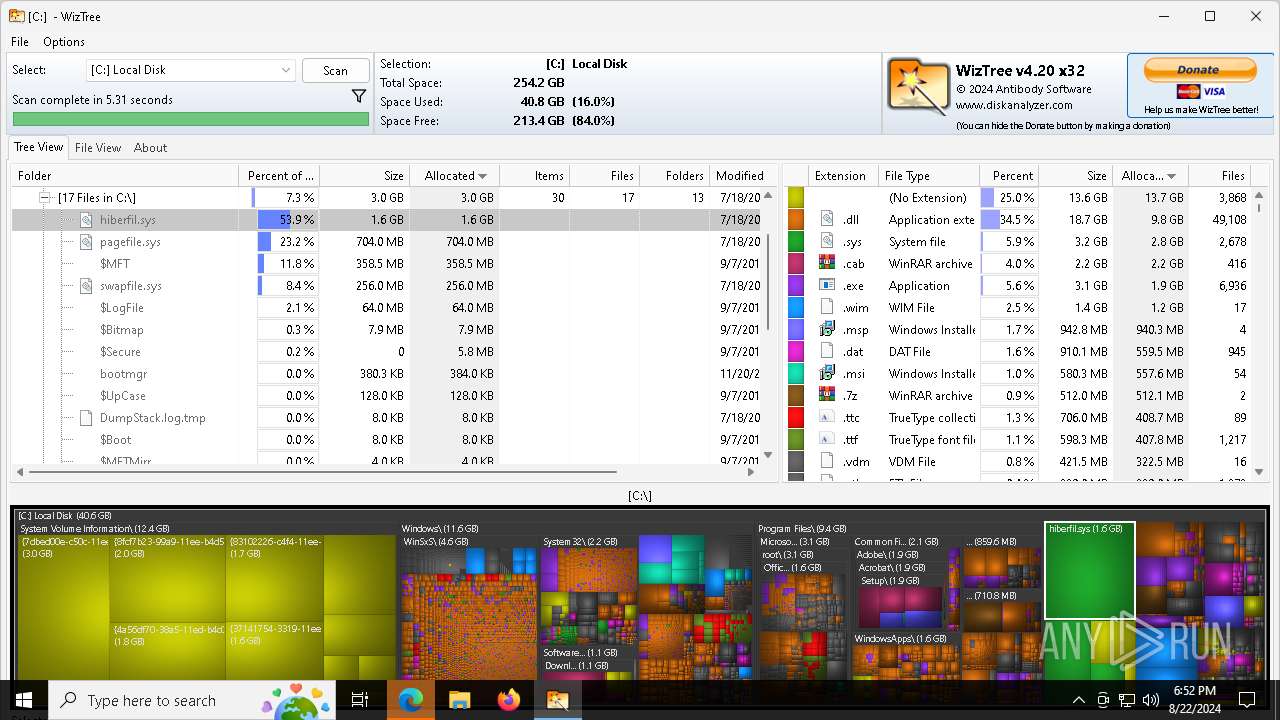
Task: Select the $Secure row
Action: [x=389, y=352]
